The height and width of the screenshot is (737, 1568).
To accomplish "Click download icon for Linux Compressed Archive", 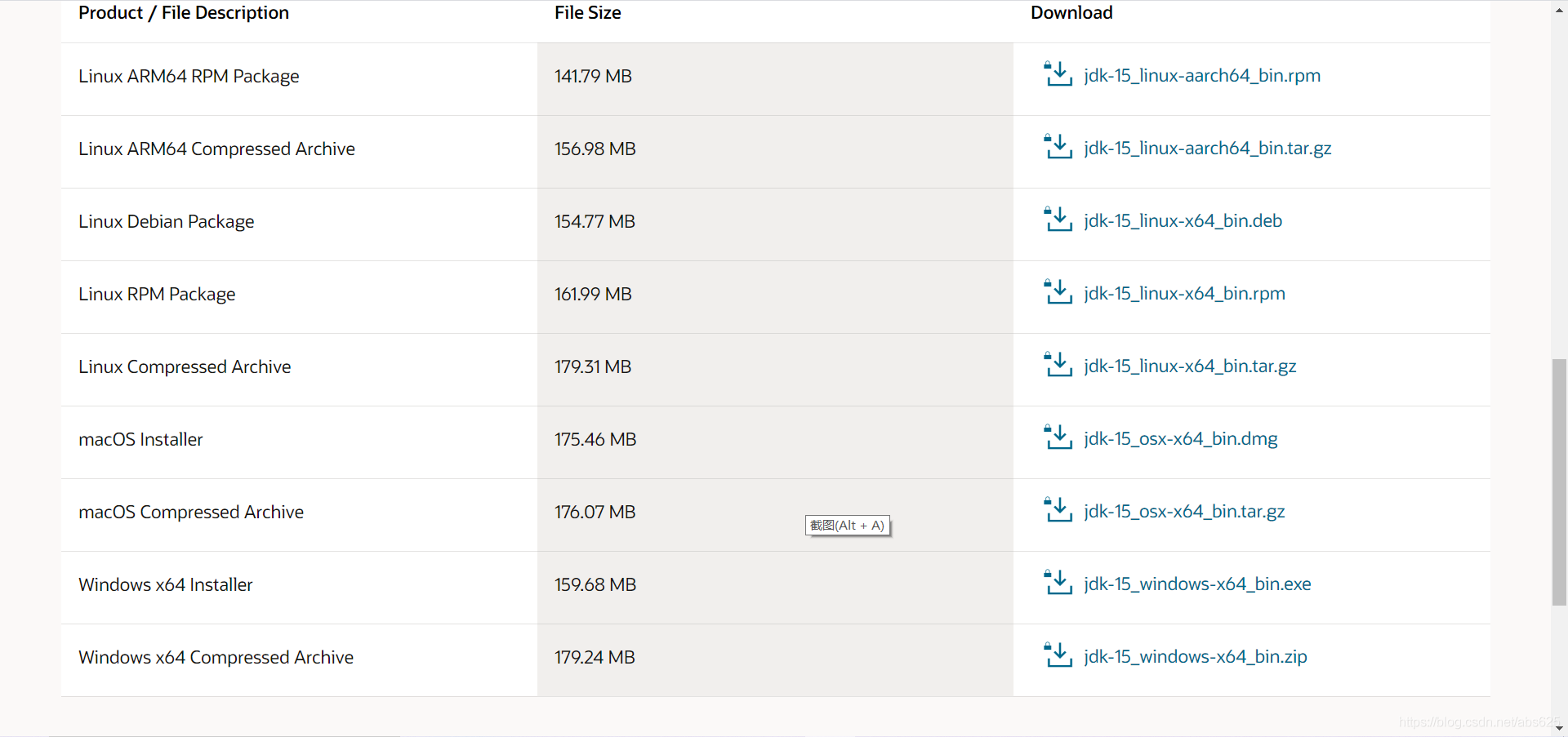I will tap(1058, 365).
